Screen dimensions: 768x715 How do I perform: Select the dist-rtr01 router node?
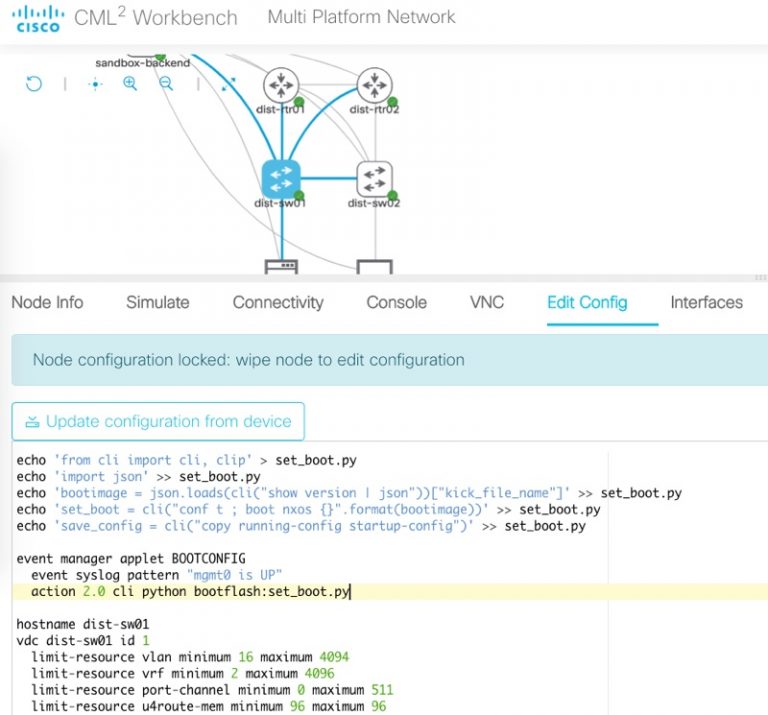point(282,85)
